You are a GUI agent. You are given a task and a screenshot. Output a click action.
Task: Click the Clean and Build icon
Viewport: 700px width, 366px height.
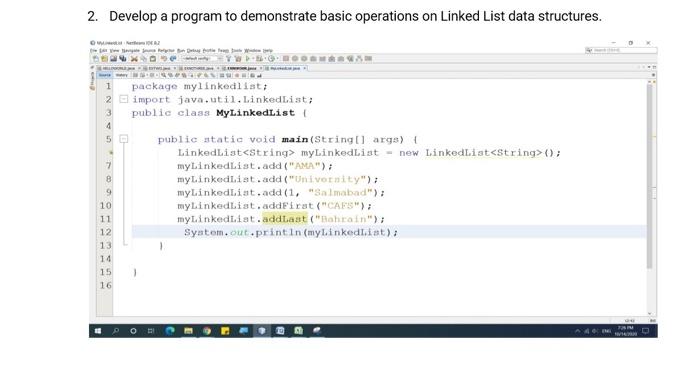click(x=238, y=58)
